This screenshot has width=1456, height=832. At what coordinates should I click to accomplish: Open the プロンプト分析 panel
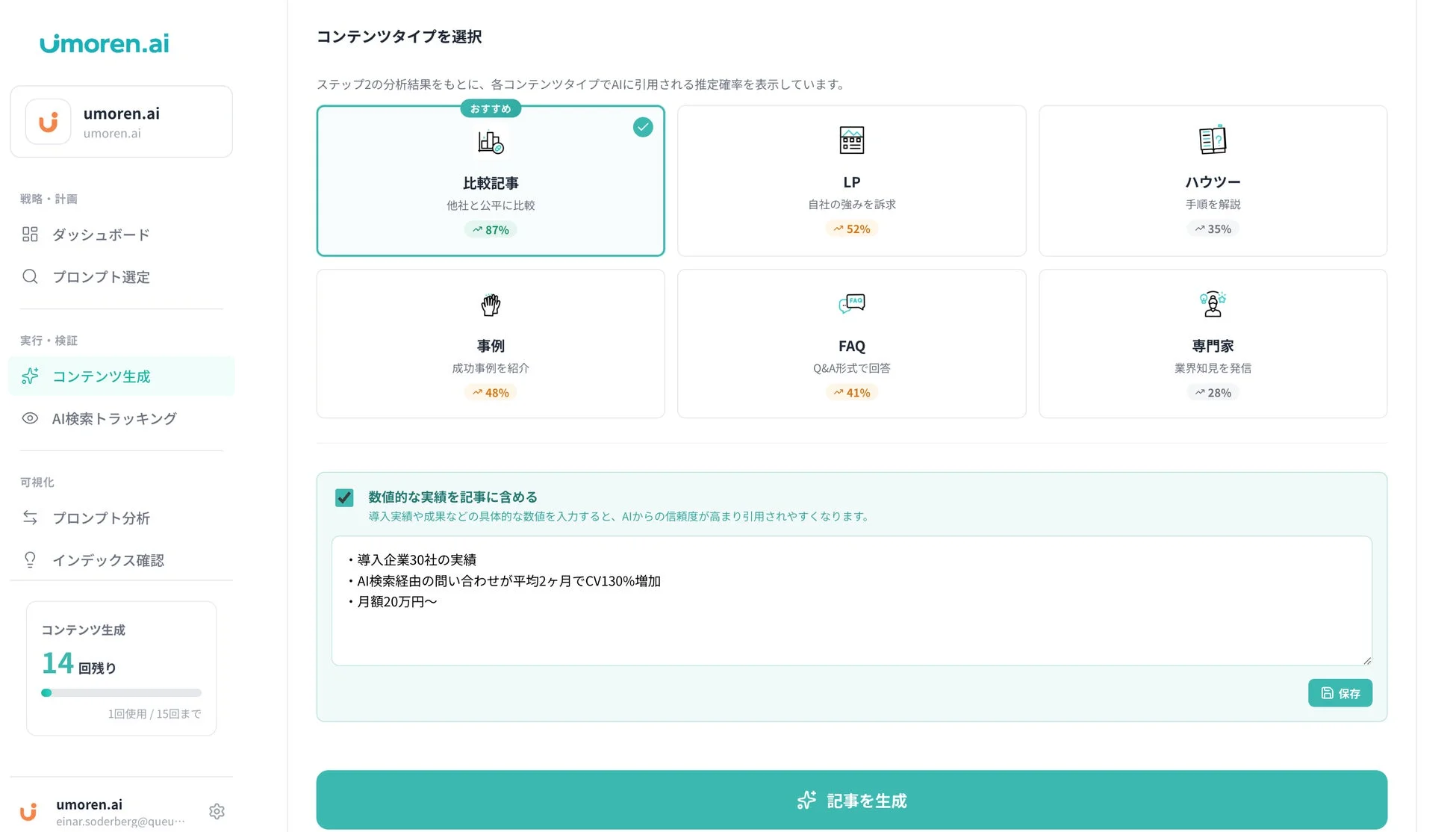coord(102,518)
